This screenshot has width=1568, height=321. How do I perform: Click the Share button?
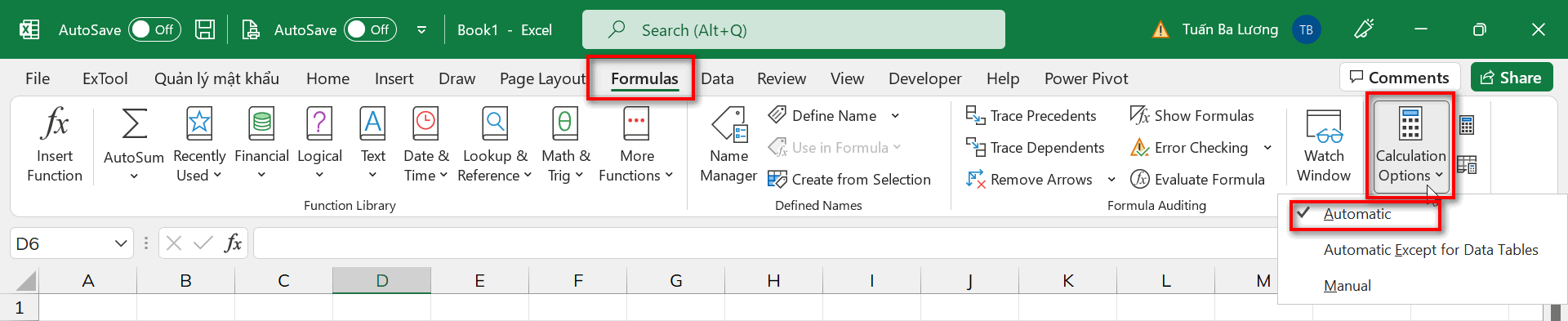pos(1512,78)
